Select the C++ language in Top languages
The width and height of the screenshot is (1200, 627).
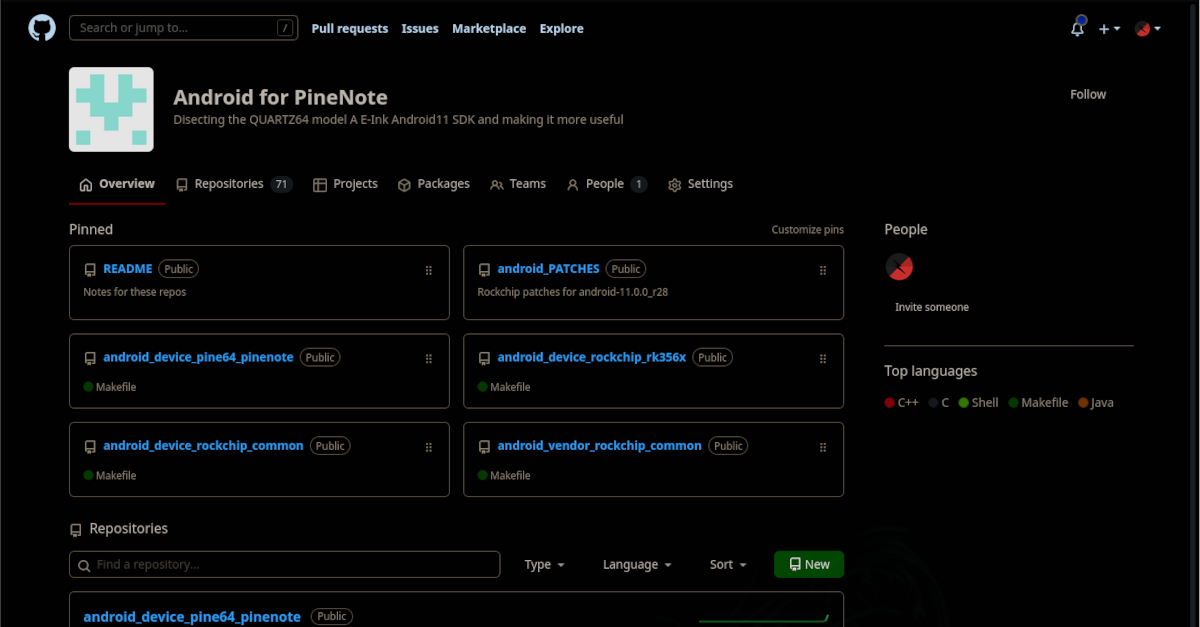(901, 403)
